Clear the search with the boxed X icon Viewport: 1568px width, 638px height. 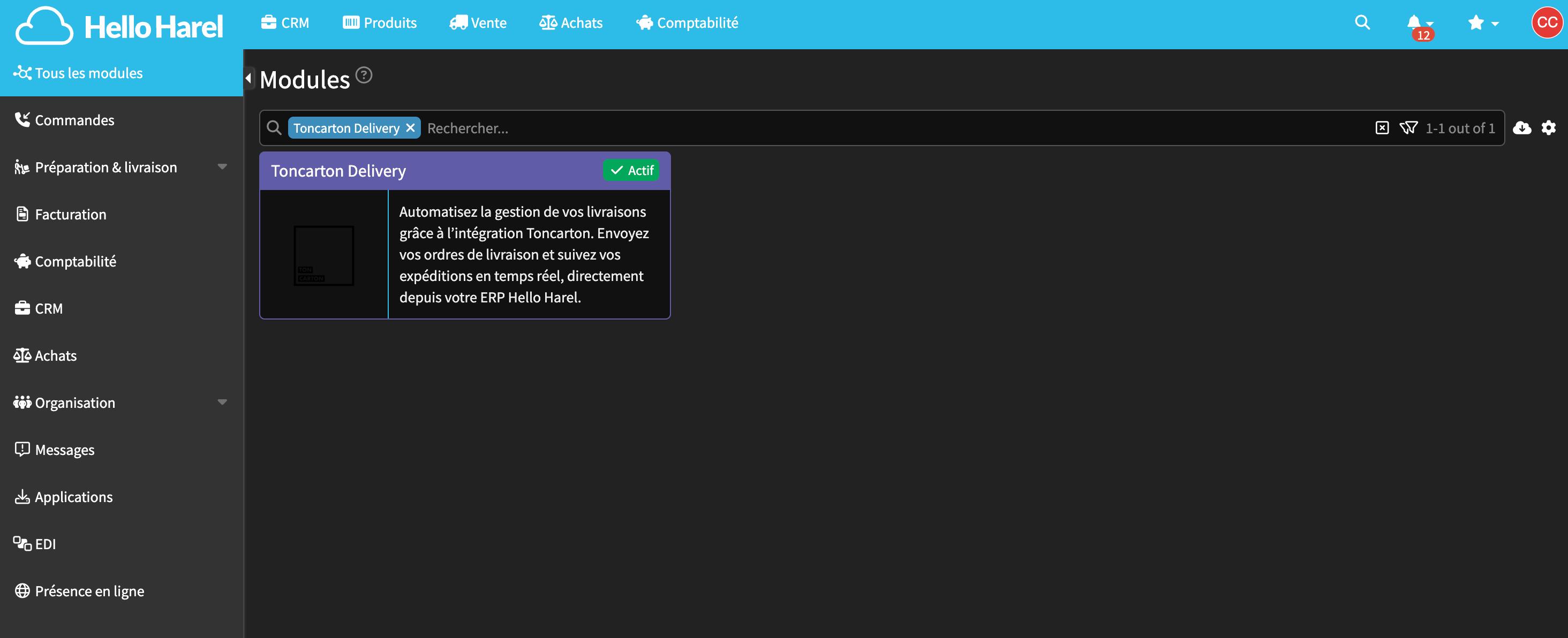[1382, 128]
